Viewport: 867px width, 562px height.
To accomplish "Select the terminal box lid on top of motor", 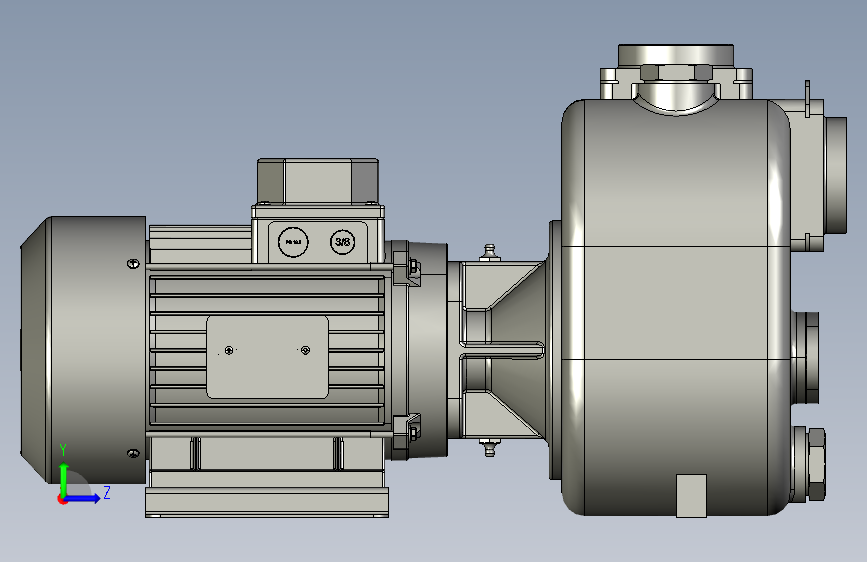I will 318,181.
